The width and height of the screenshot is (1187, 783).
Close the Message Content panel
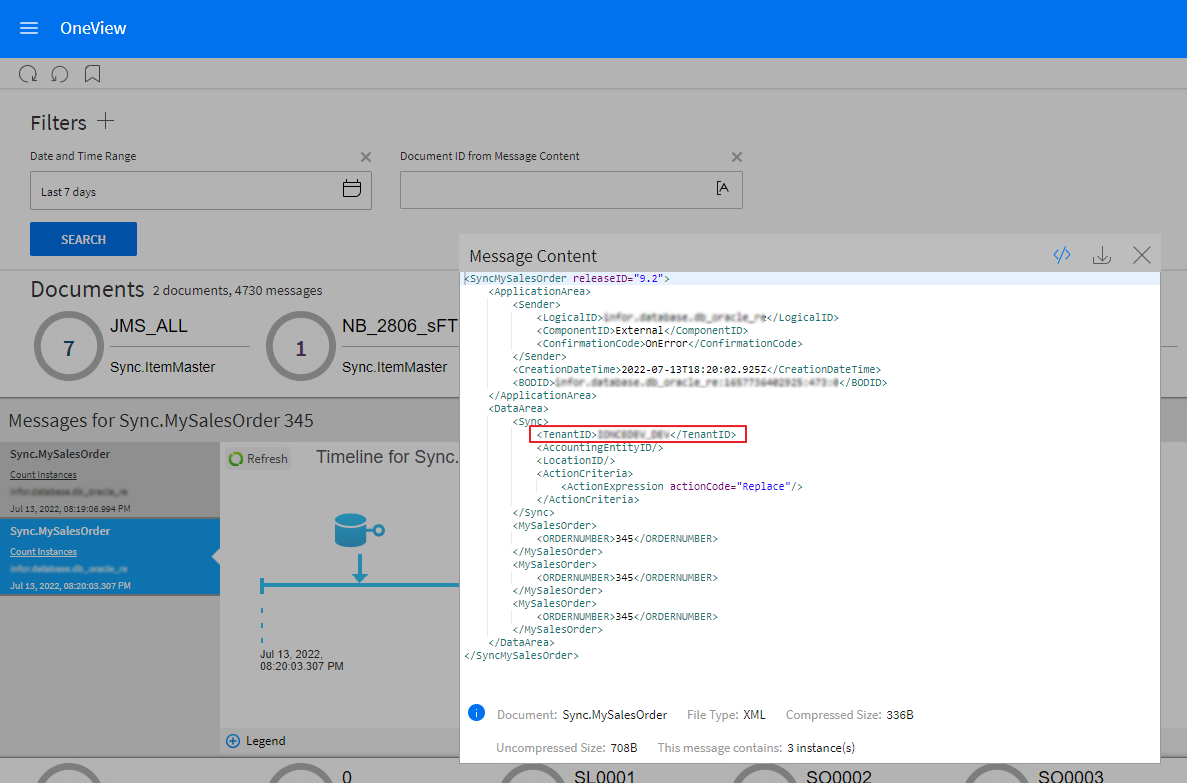pos(1142,255)
